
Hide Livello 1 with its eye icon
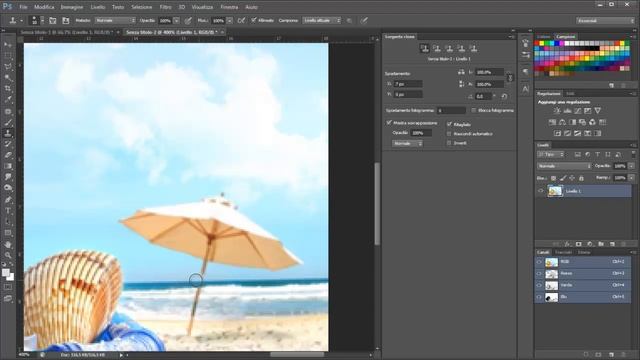[x=541, y=191]
